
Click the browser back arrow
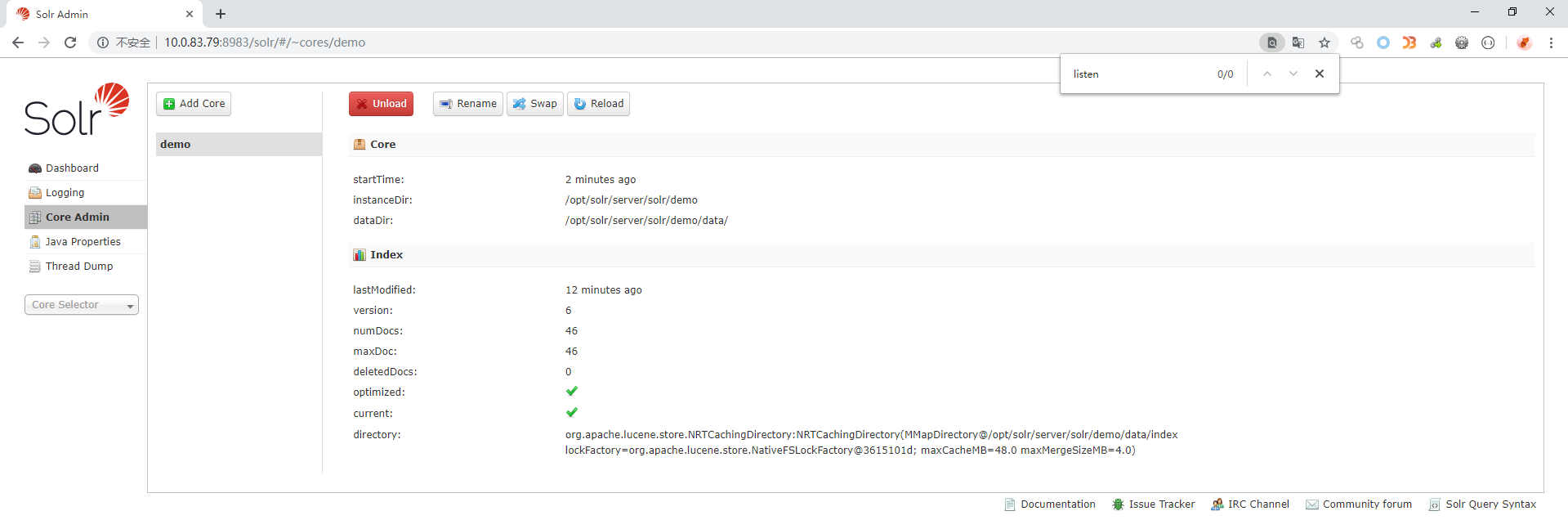(18, 43)
